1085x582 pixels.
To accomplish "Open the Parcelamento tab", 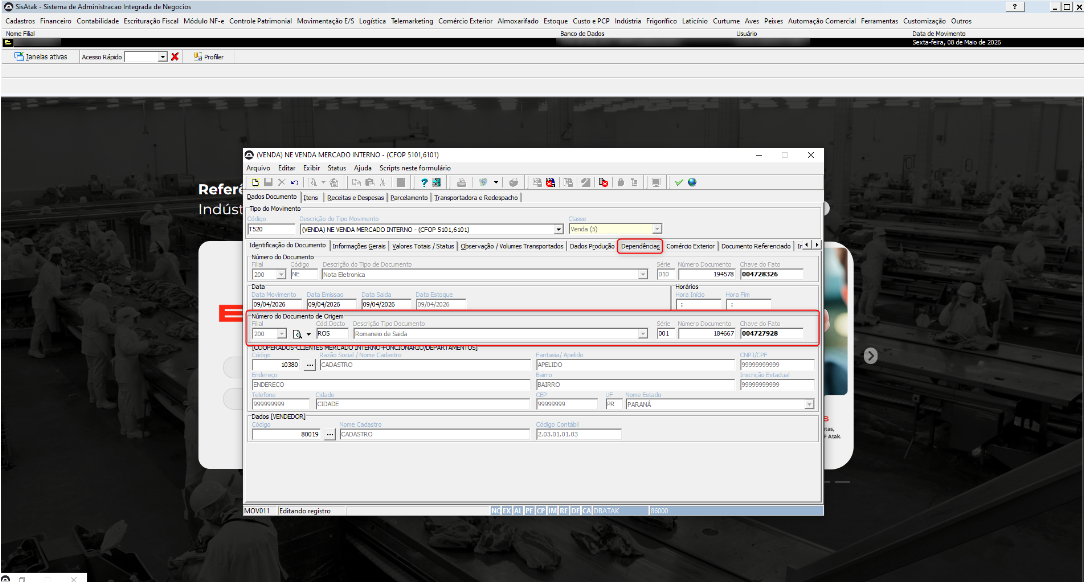I will click(409, 197).
